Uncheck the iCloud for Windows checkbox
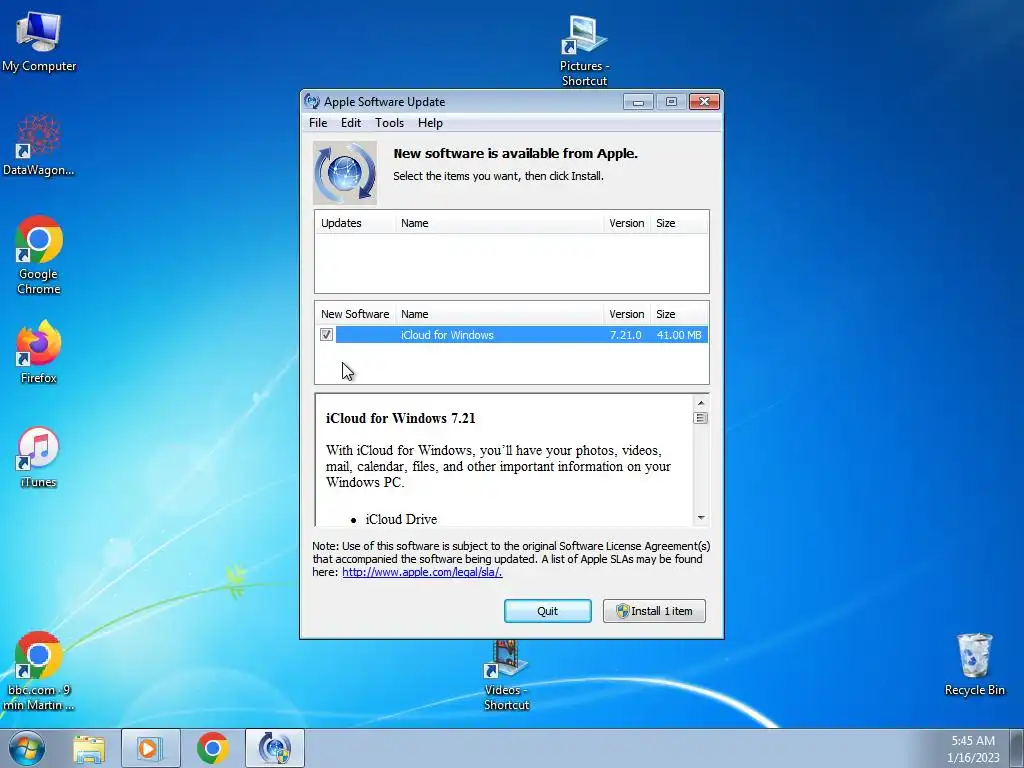Screen dimensions: 1024x768 [x=327, y=334]
